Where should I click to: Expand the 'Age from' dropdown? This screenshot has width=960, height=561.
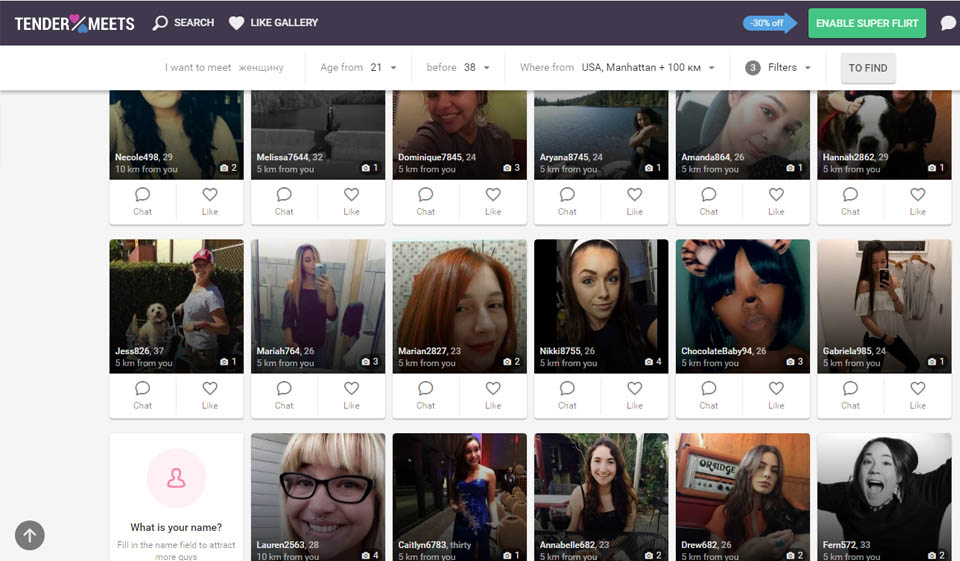(x=359, y=68)
